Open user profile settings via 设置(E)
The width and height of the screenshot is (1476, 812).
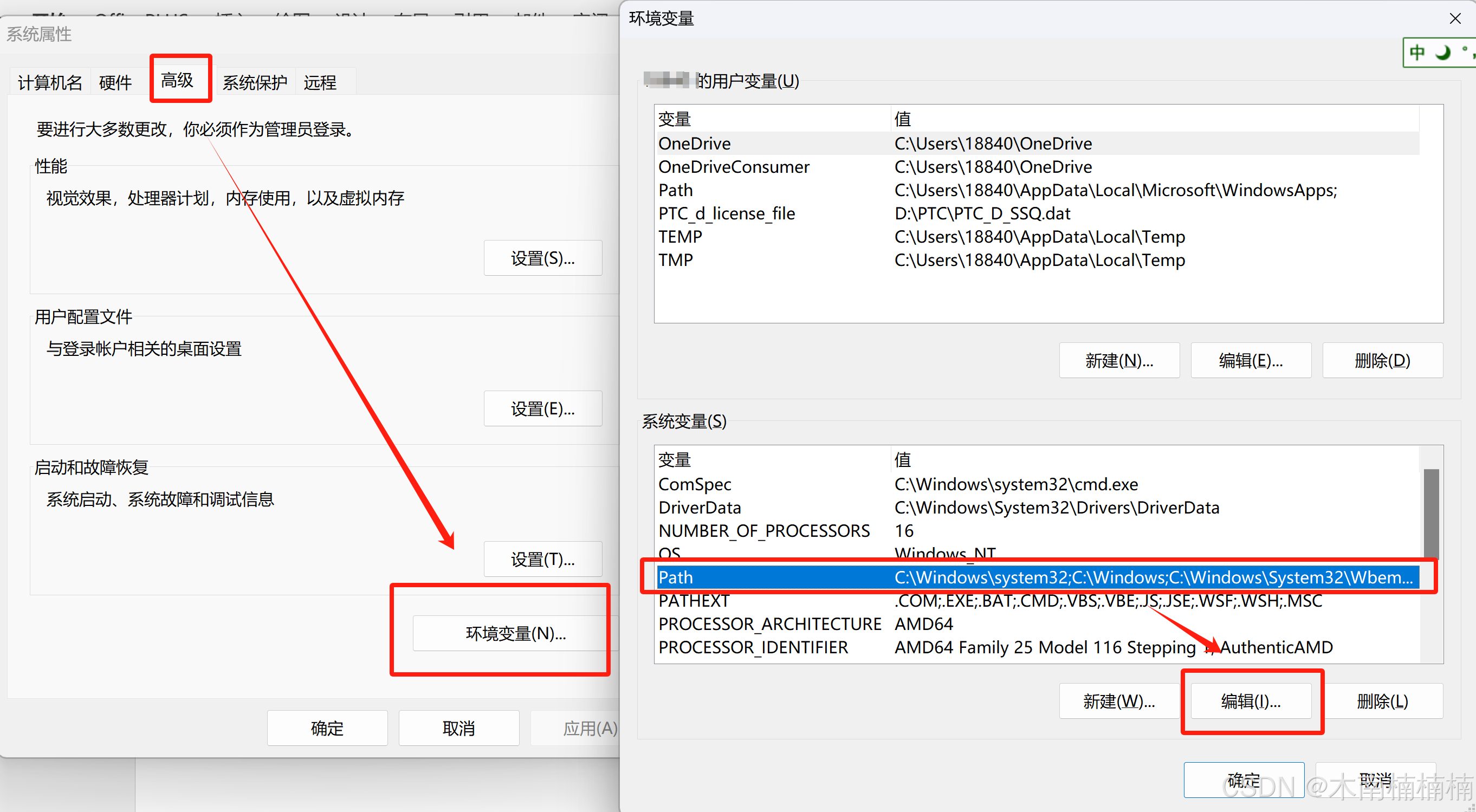[542, 408]
